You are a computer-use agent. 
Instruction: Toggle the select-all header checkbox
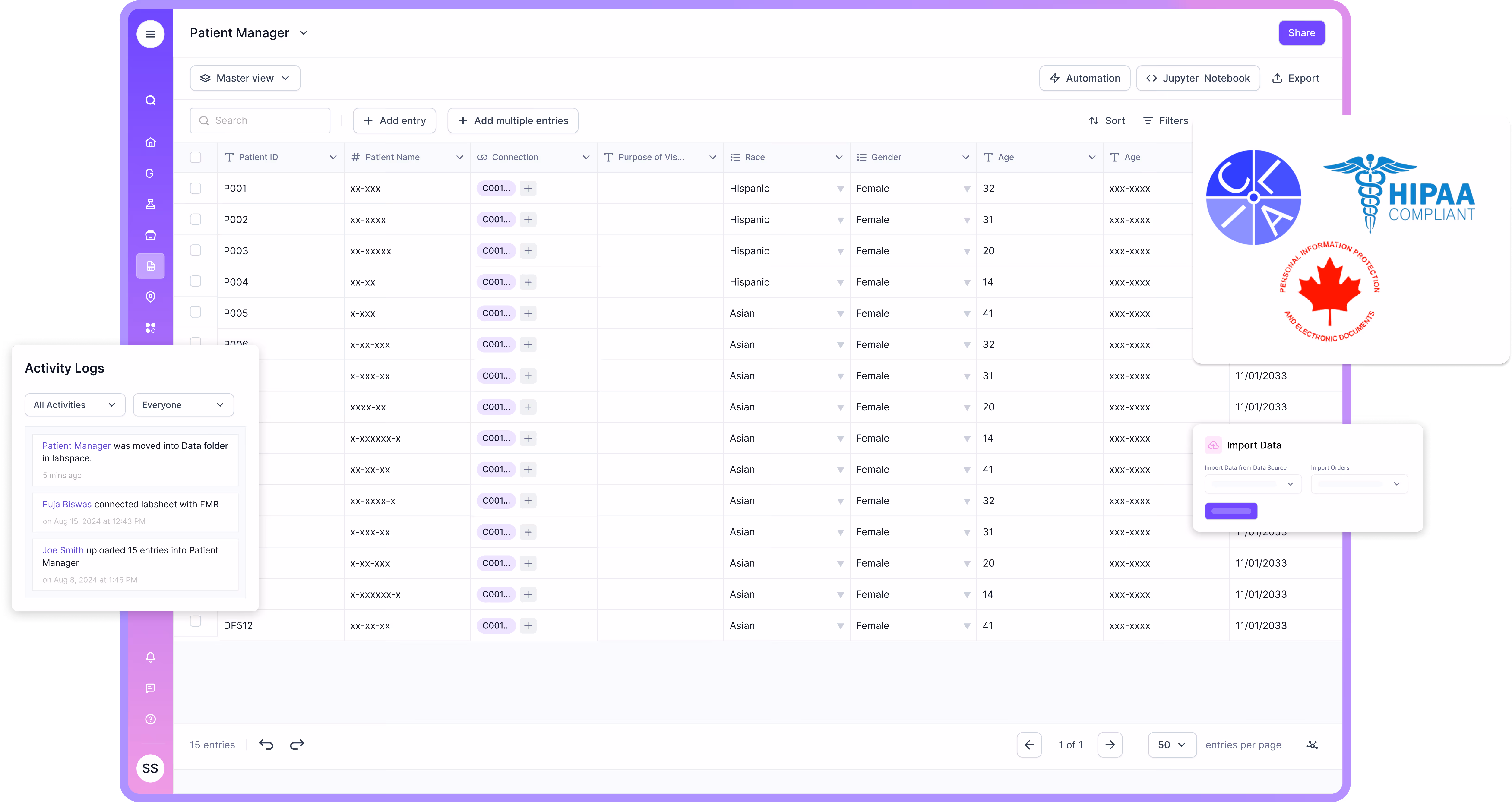(x=196, y=157)
